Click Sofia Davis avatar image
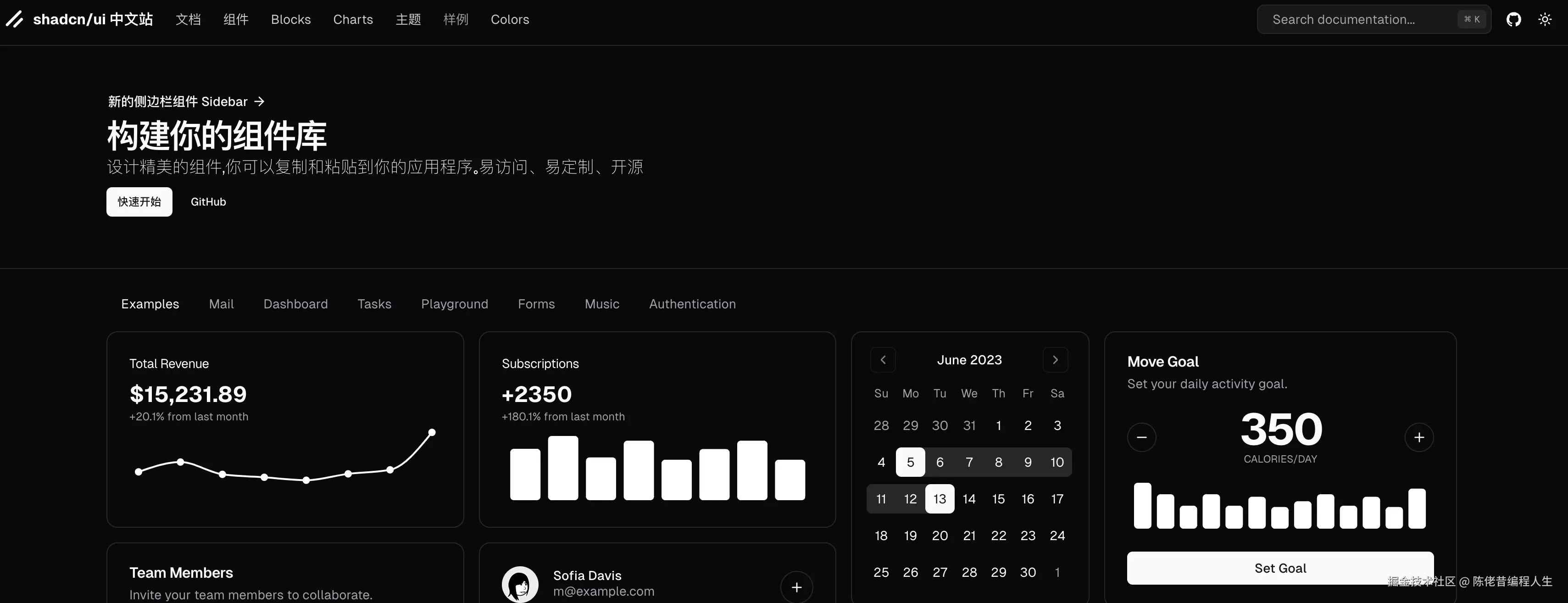This screenshot has width=1568, height=603. point(520,585)
